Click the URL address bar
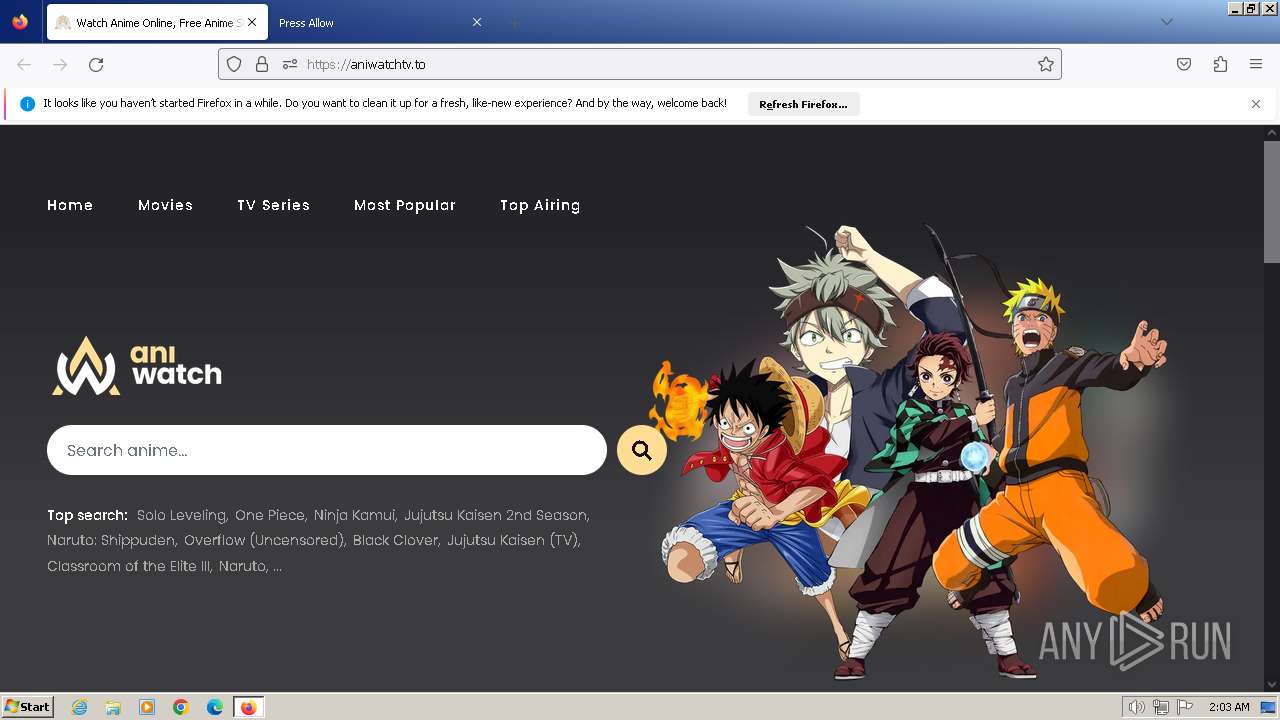The height and width of the screenshot is (720, 1280). [x=640, y=64]
